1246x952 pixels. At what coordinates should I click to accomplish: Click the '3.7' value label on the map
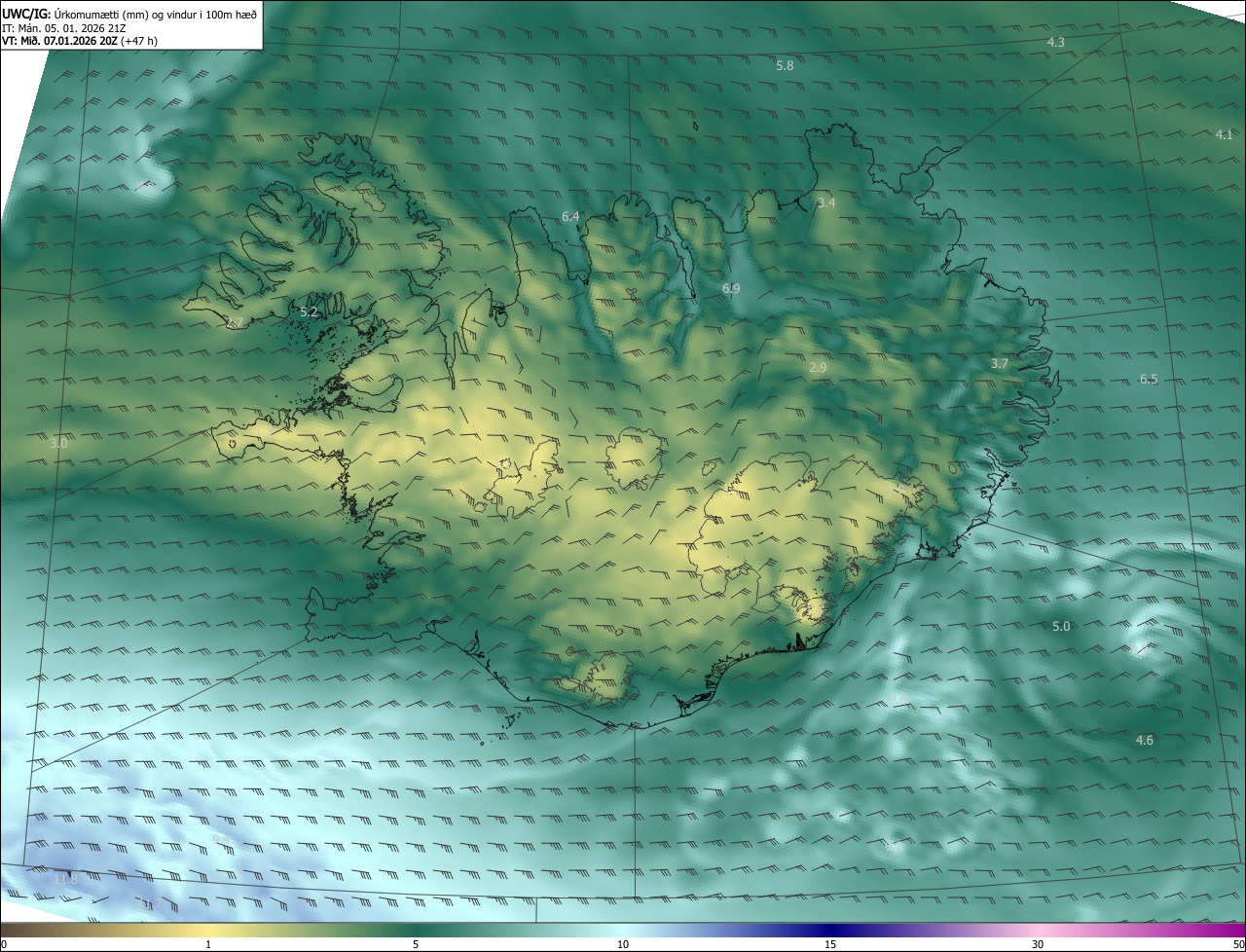(1000, 364)
